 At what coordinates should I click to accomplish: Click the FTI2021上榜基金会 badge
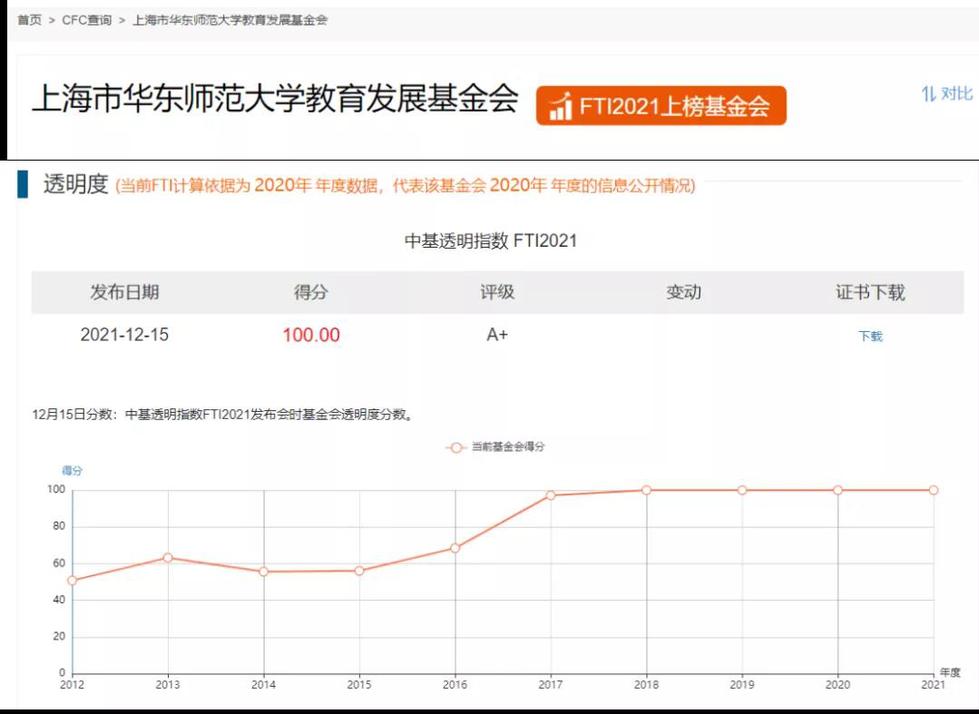pyautogui.click(x=661, y=106)
